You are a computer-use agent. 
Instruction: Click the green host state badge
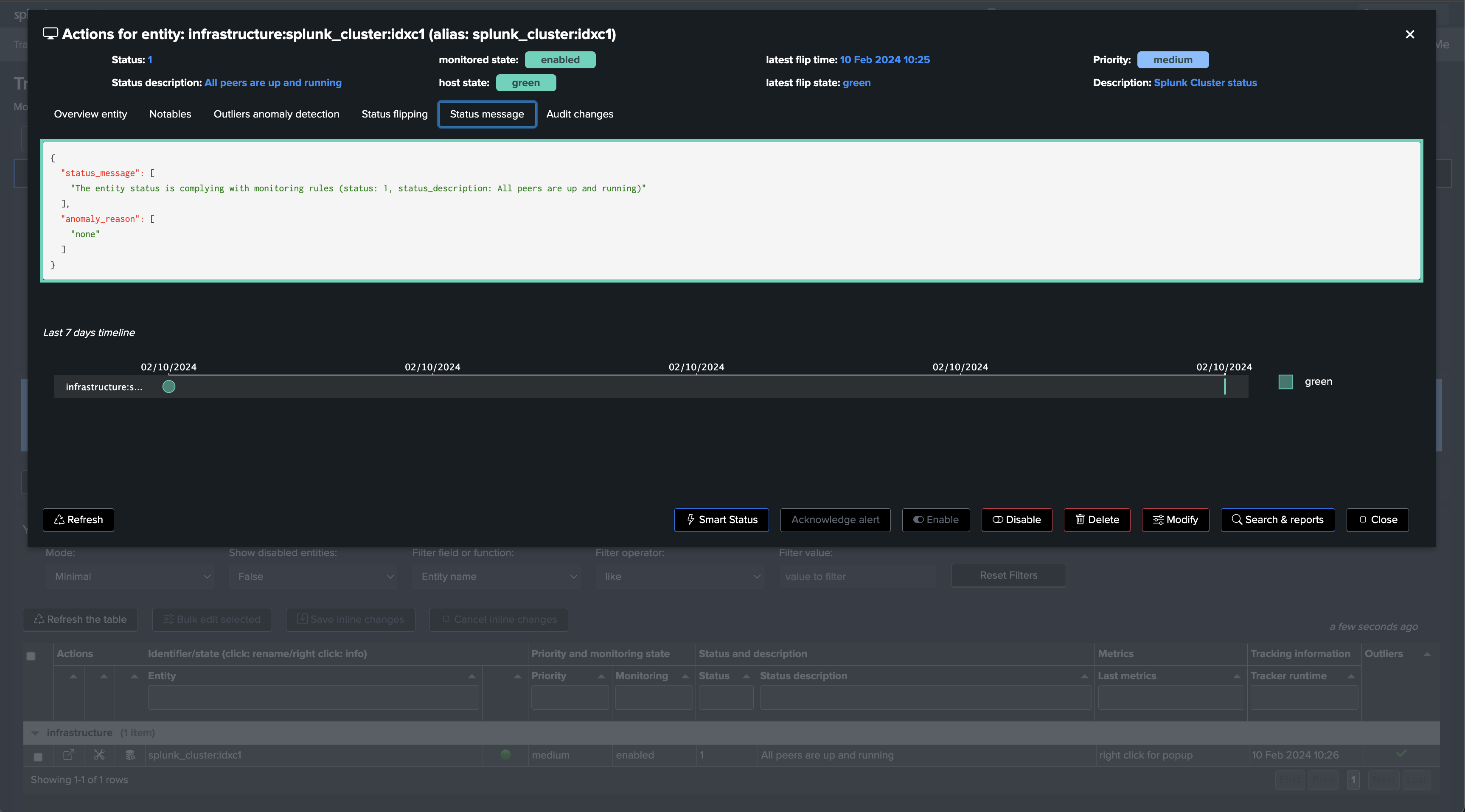[526, 83]
